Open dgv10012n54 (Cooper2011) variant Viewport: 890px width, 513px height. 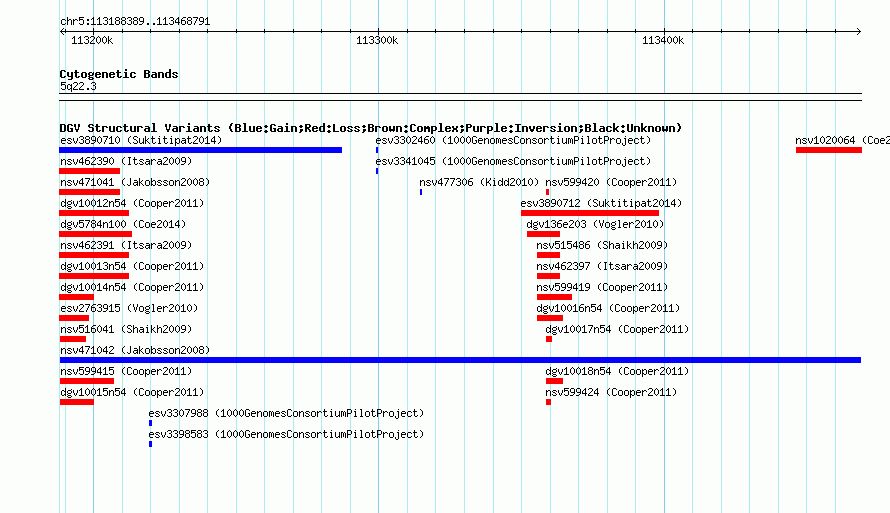point(132,203)
